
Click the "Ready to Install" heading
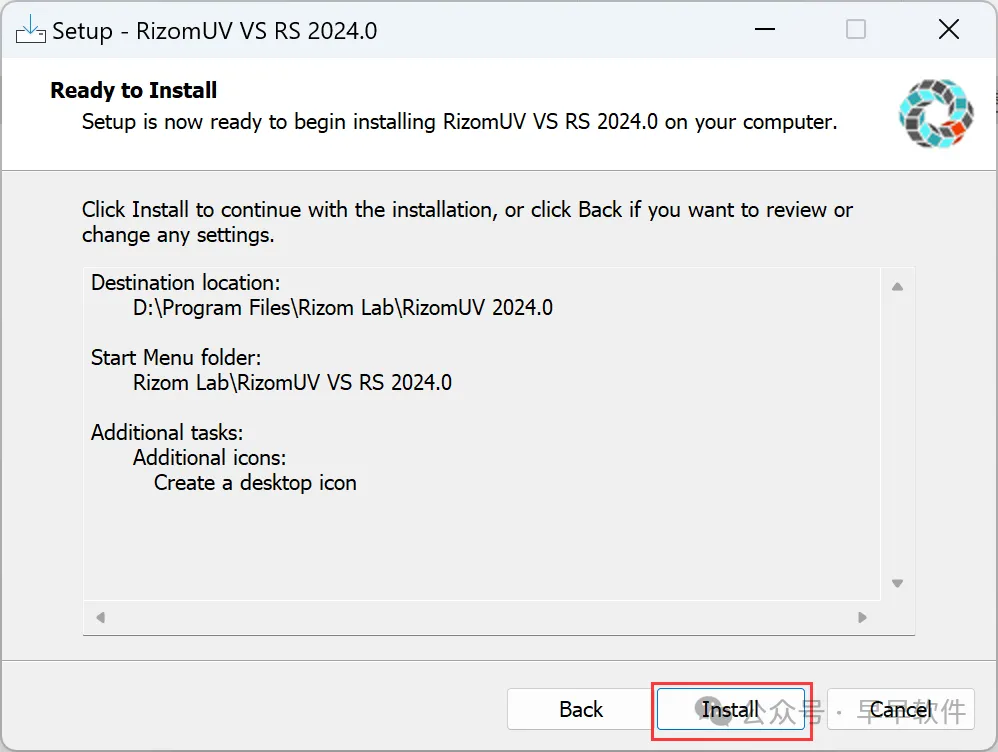134,91
